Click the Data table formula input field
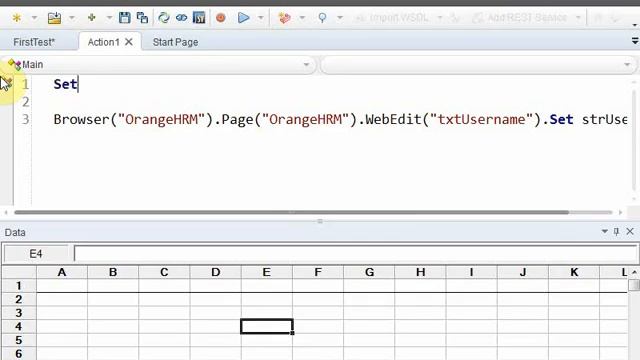 coord(356,253)
